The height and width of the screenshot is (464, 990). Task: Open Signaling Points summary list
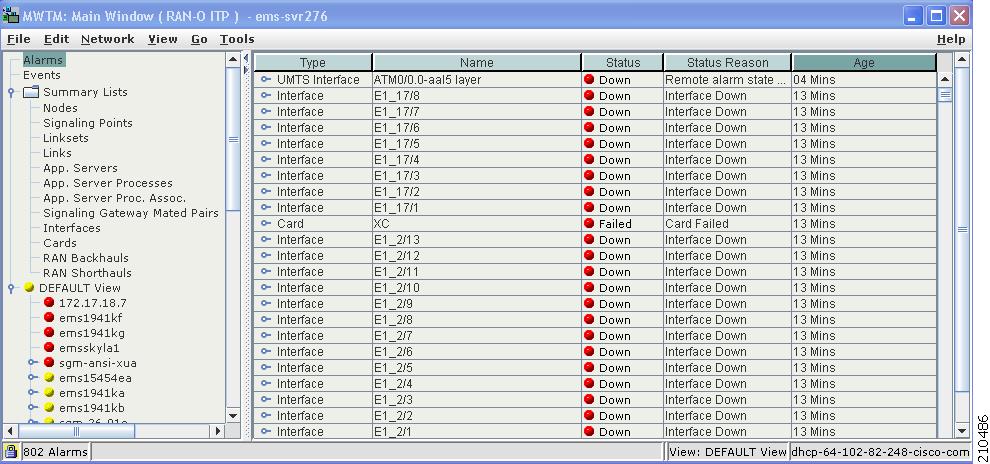coord(88,123)
